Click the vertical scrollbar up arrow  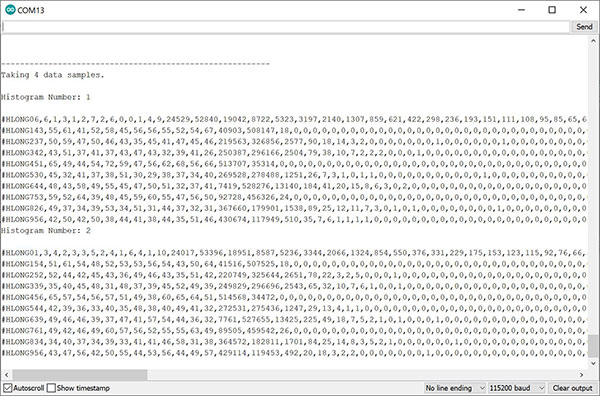(x=593, y=41)
